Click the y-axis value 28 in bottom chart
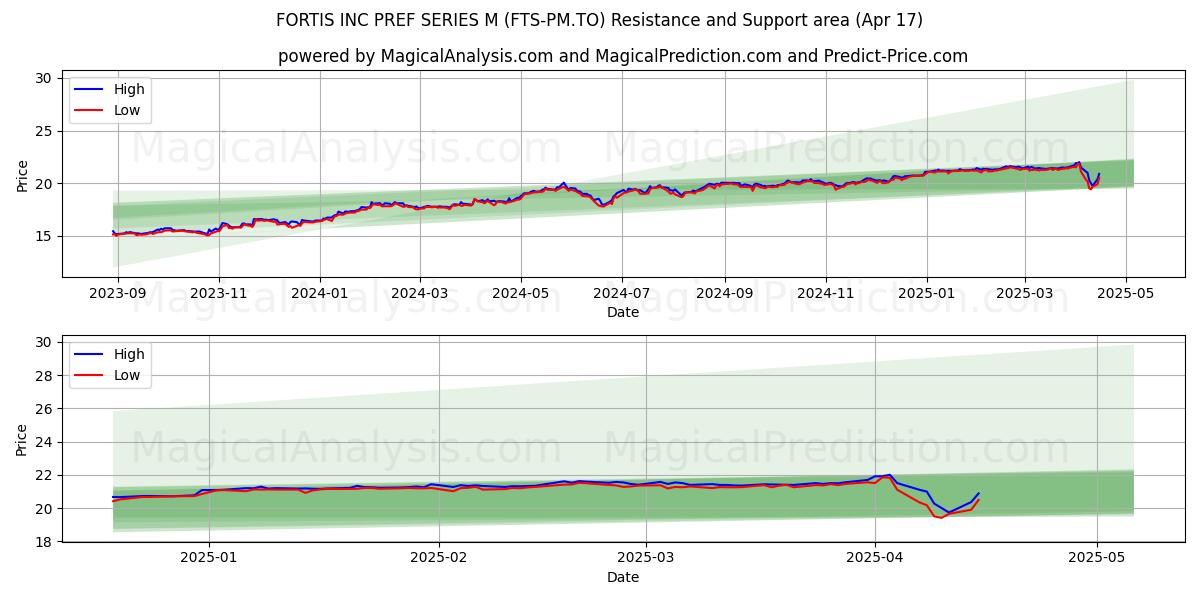The height and width of the screenshot is (600, 1200). click(x=45, y=375)
